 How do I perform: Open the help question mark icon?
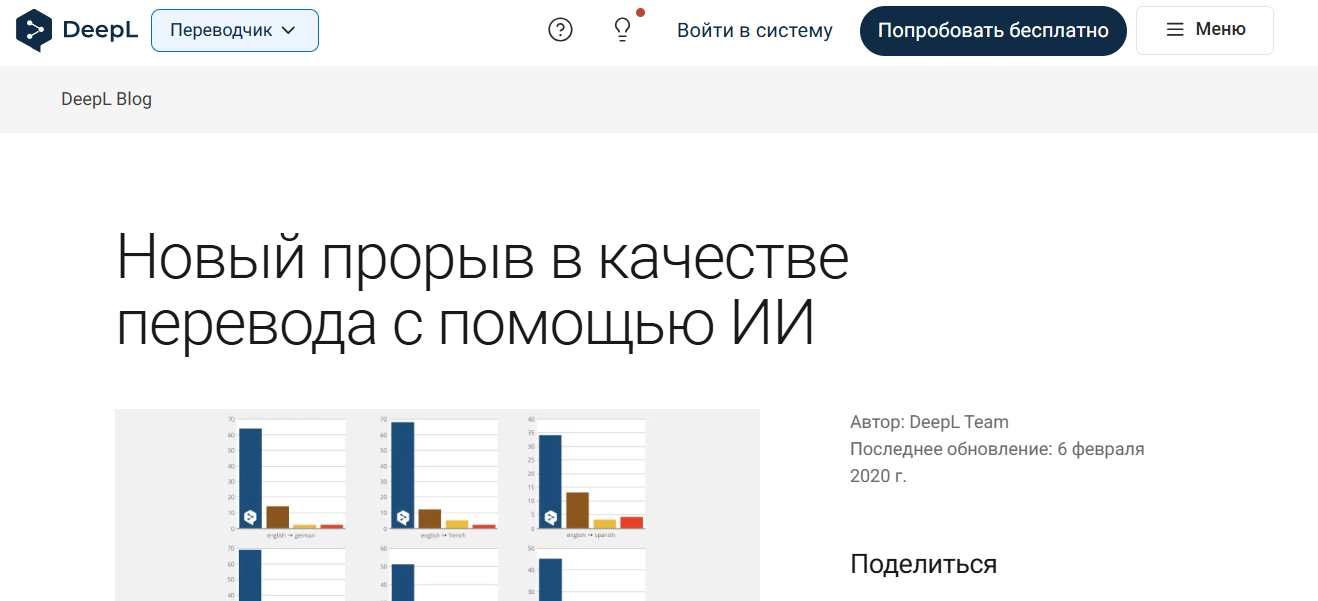[x=561, y=30]
